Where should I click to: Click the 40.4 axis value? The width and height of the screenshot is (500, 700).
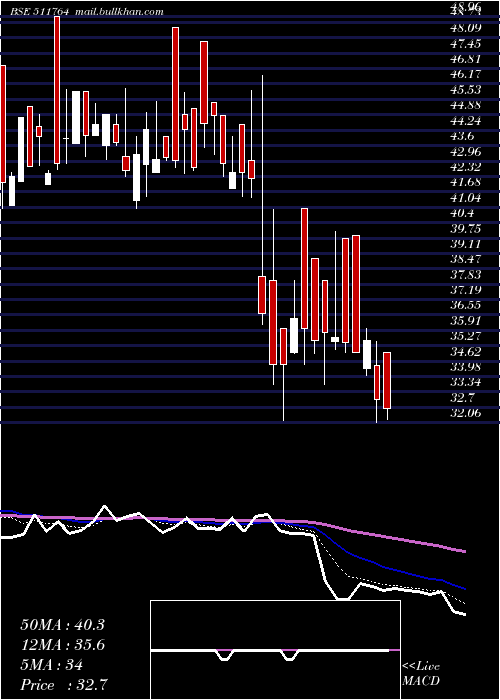462,213
